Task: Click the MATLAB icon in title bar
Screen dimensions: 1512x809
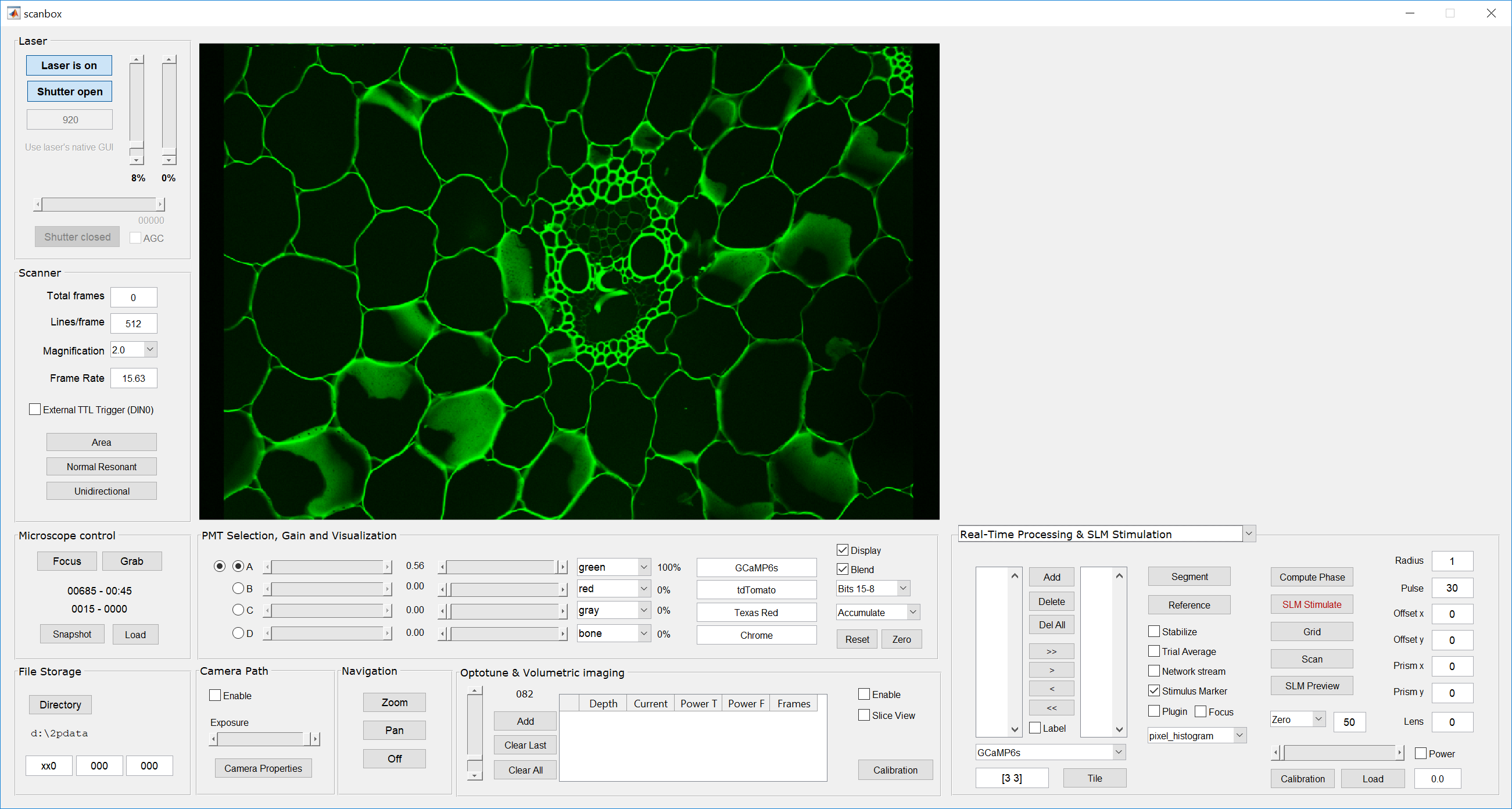Action: click(x=13, y=13)
